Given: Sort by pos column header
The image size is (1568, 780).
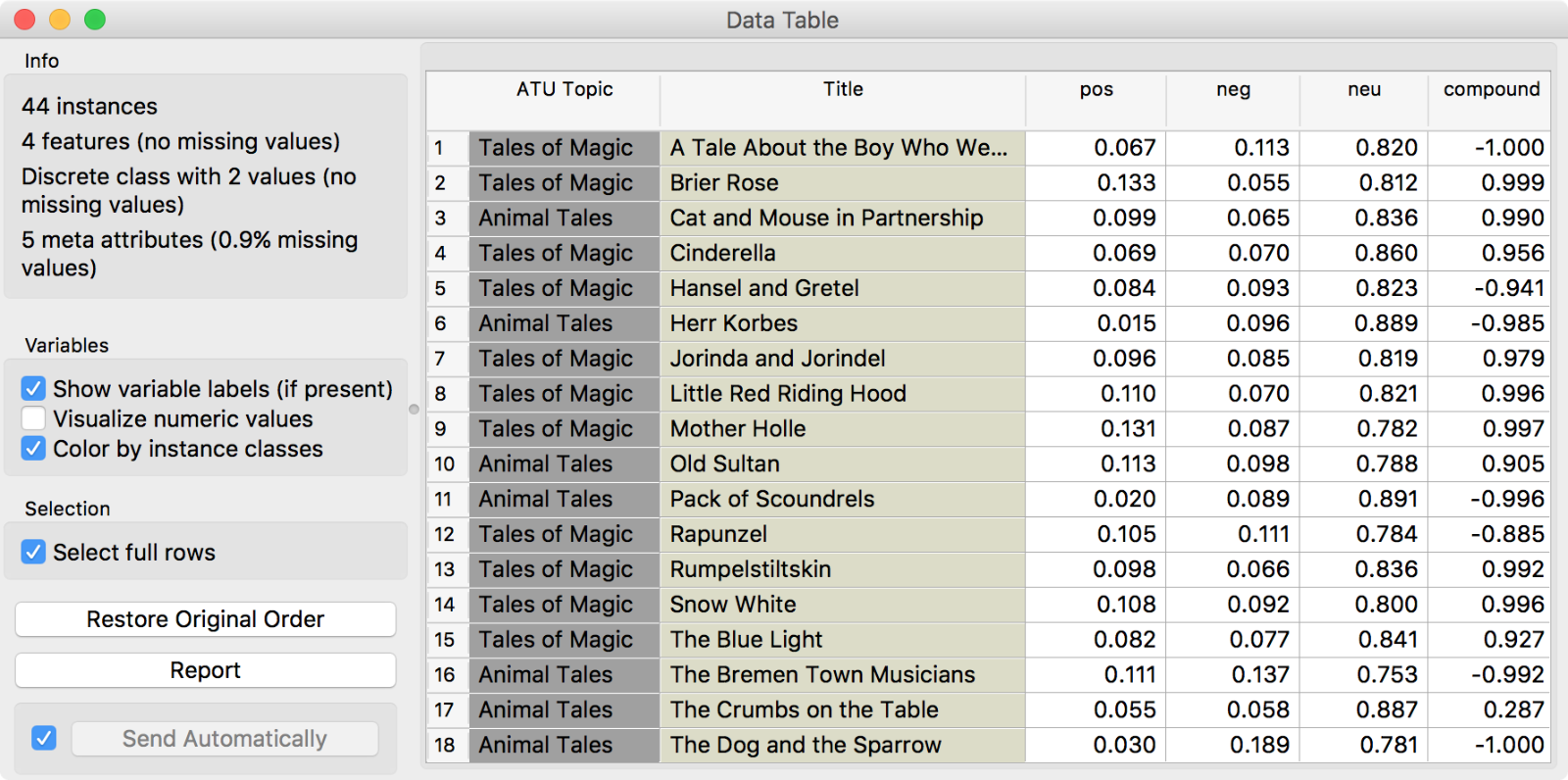Looking at the screenshot, I should (1096, 90).
